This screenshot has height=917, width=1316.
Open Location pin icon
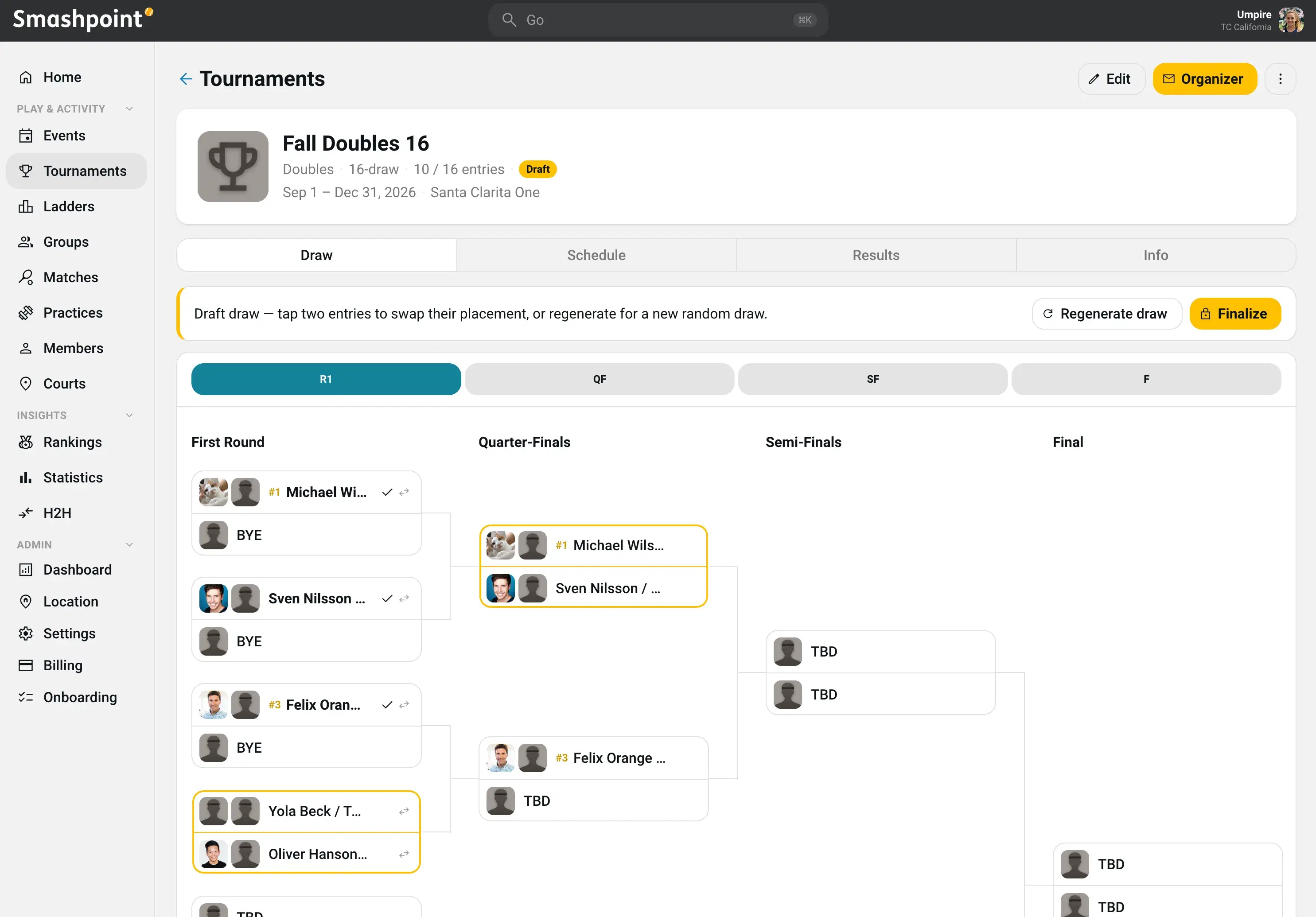coord(26,602)
